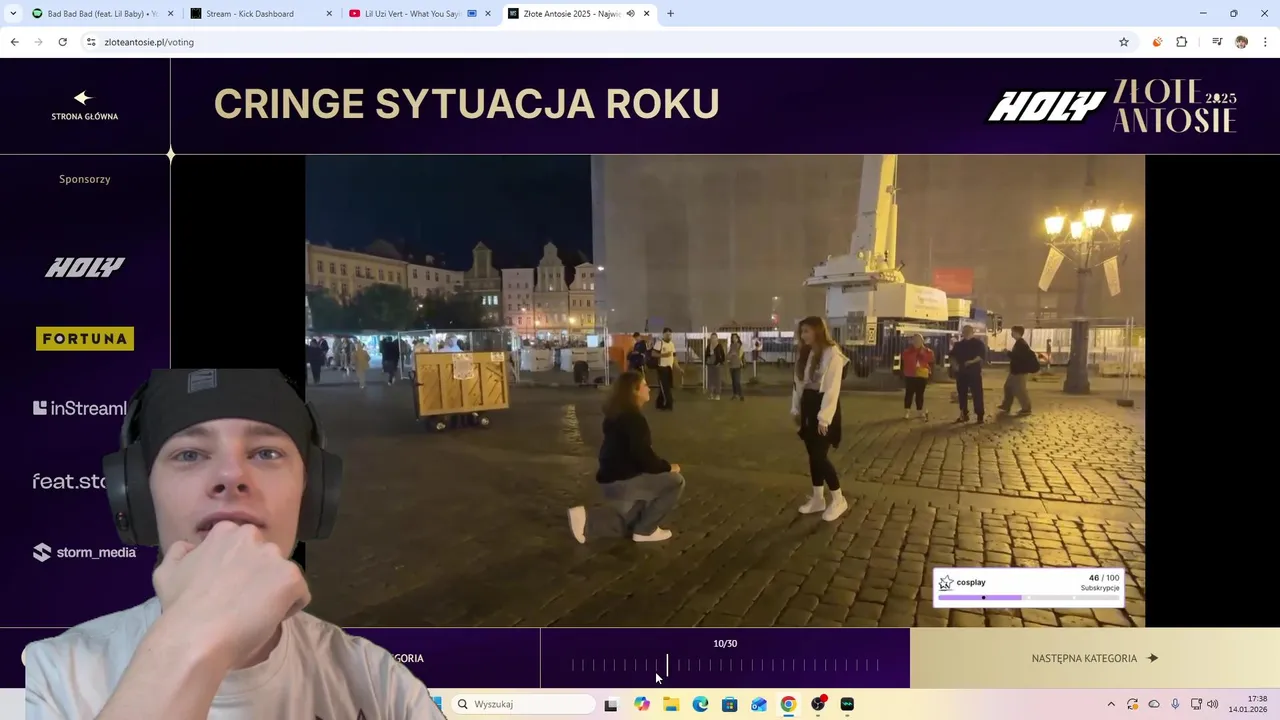Open the media control icon in Chrome toolbar
Image resolution: width=1280 pixels, height=720 pixels.
point(1217,42)
